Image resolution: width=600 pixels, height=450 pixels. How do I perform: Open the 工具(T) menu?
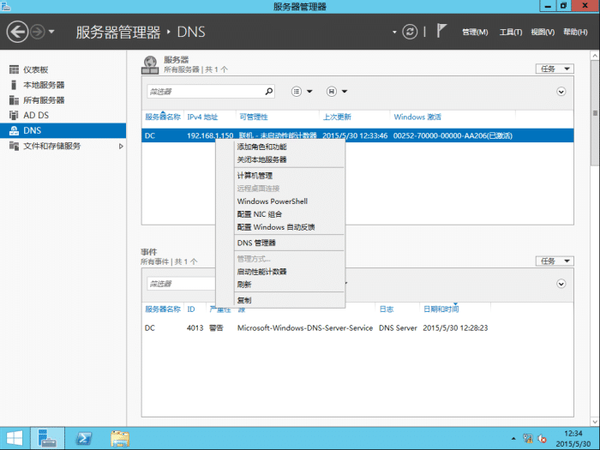(510, 32)
